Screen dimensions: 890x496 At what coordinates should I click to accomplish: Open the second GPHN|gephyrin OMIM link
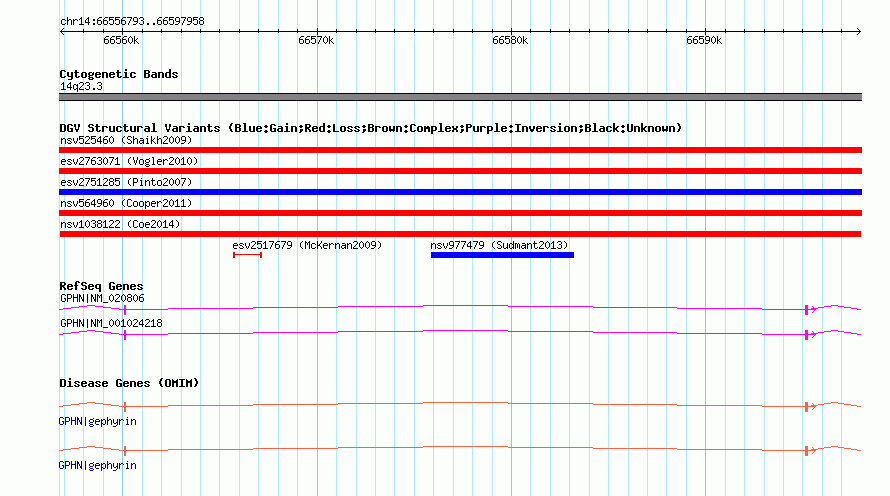[98, 465]
